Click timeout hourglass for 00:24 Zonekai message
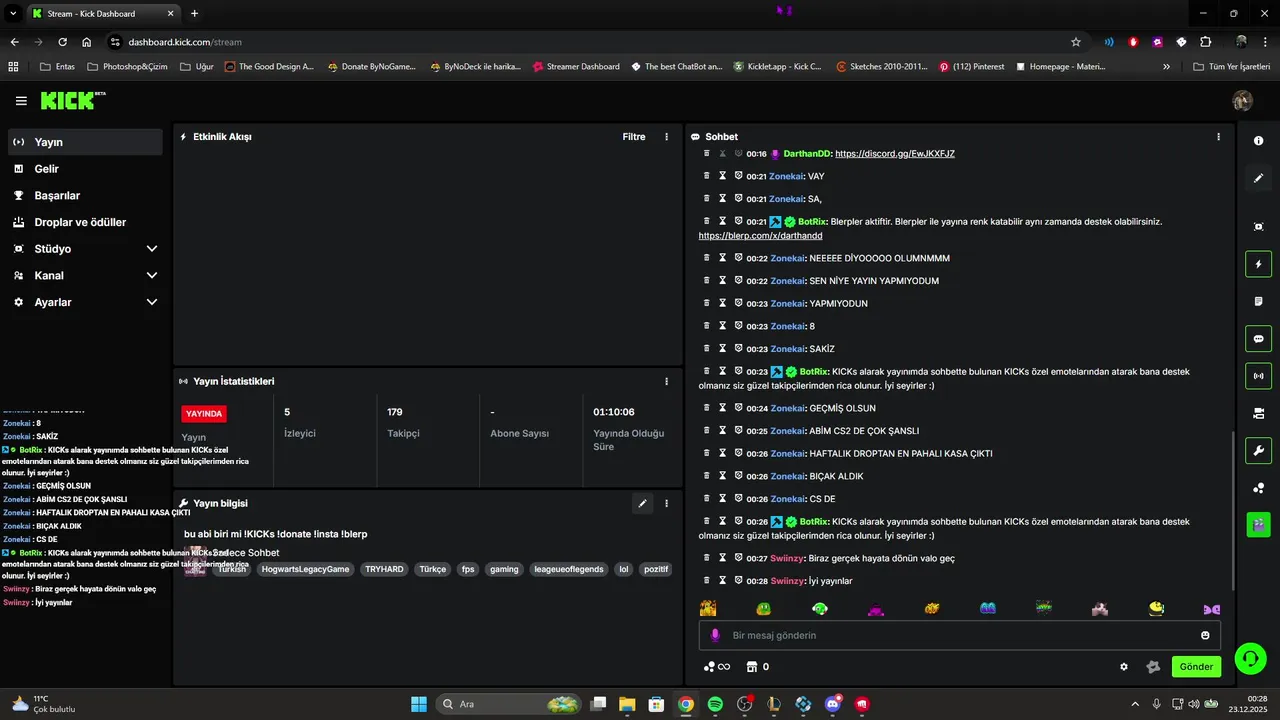This screenshot has width=1280, height=720. [x=722, y=408]
